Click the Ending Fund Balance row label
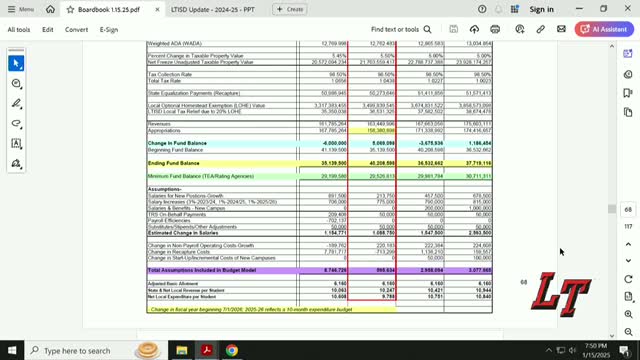The width and height of the screenshot is (640, 360). [x=173, y=163]
